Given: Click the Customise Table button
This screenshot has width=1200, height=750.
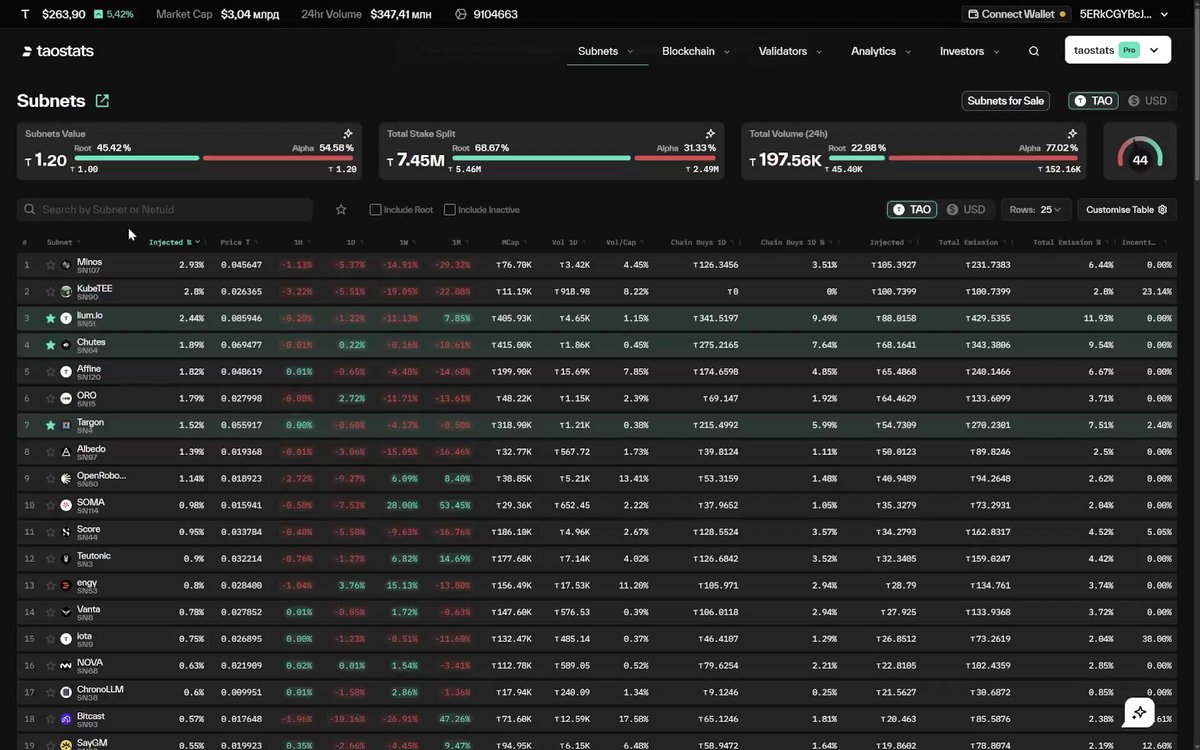Looking at the screenshot, I should [x=1128, y=210].
